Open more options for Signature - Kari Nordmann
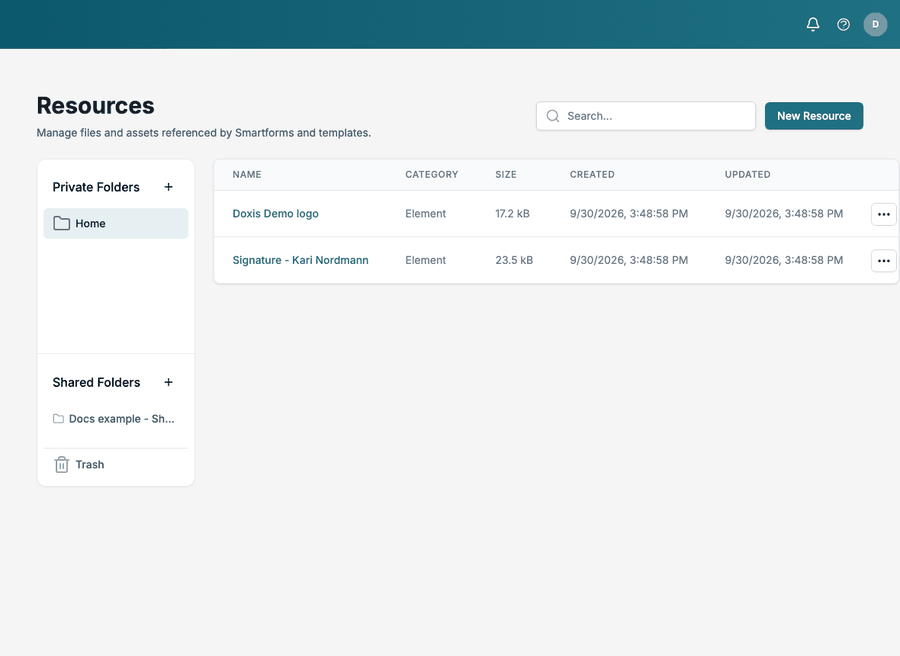The width and height of the screenshot is (900, 656). tap(884, 261)
